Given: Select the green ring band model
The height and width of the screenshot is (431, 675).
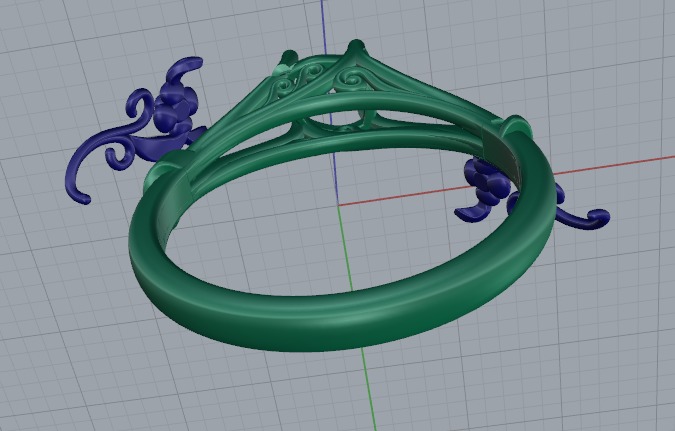Looking at the screenshot, I should tap(340, 323).
